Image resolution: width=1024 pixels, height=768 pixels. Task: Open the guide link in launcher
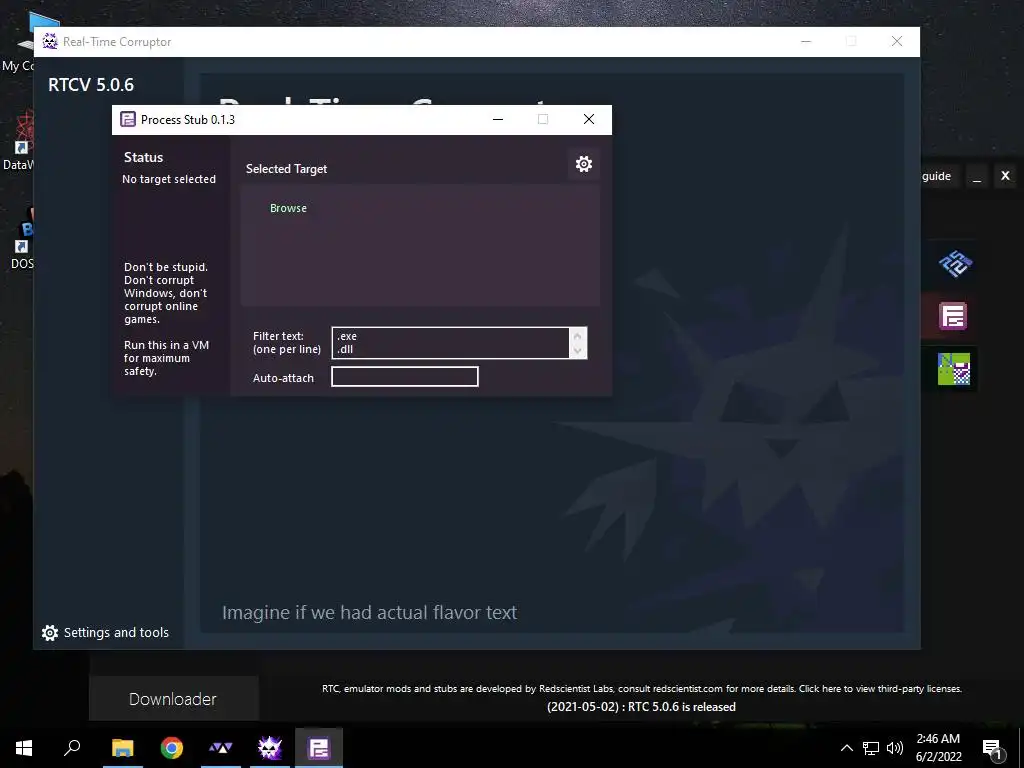936,176
